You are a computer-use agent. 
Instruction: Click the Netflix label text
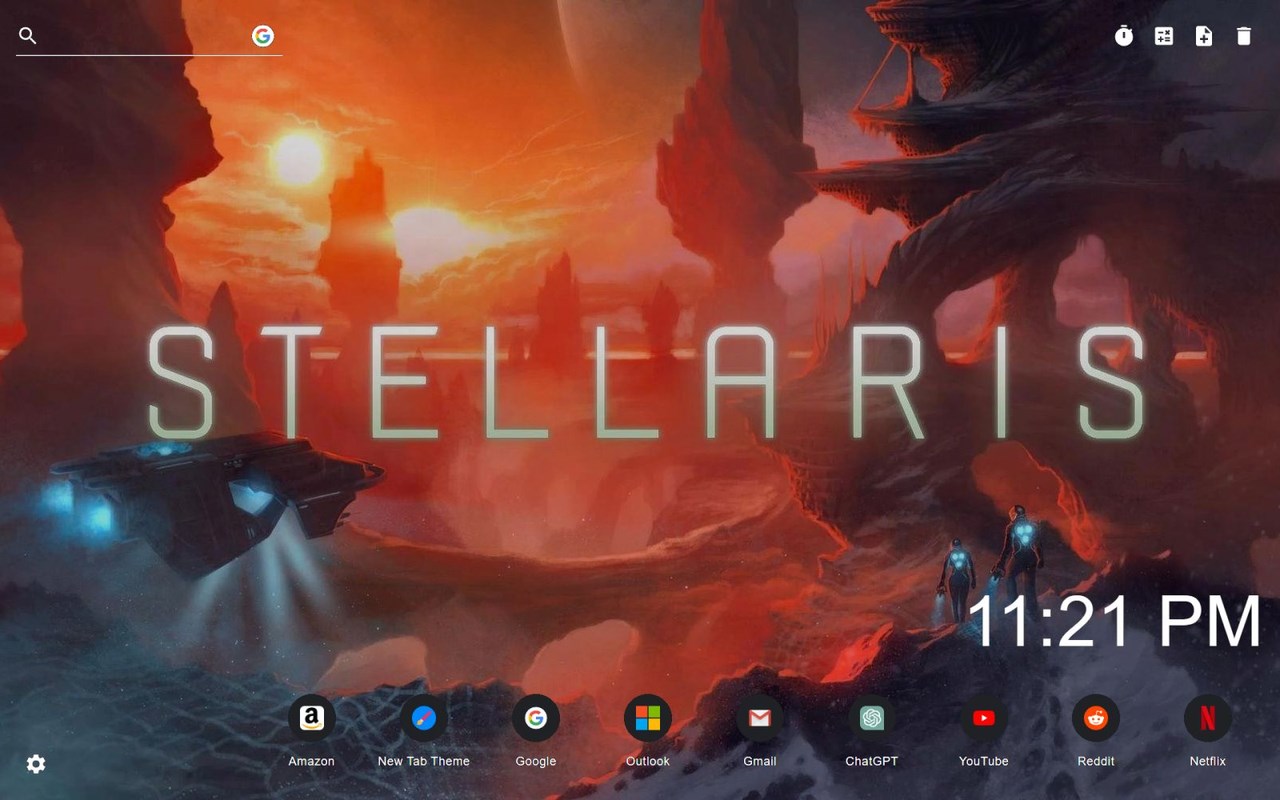coord(1208,761)
